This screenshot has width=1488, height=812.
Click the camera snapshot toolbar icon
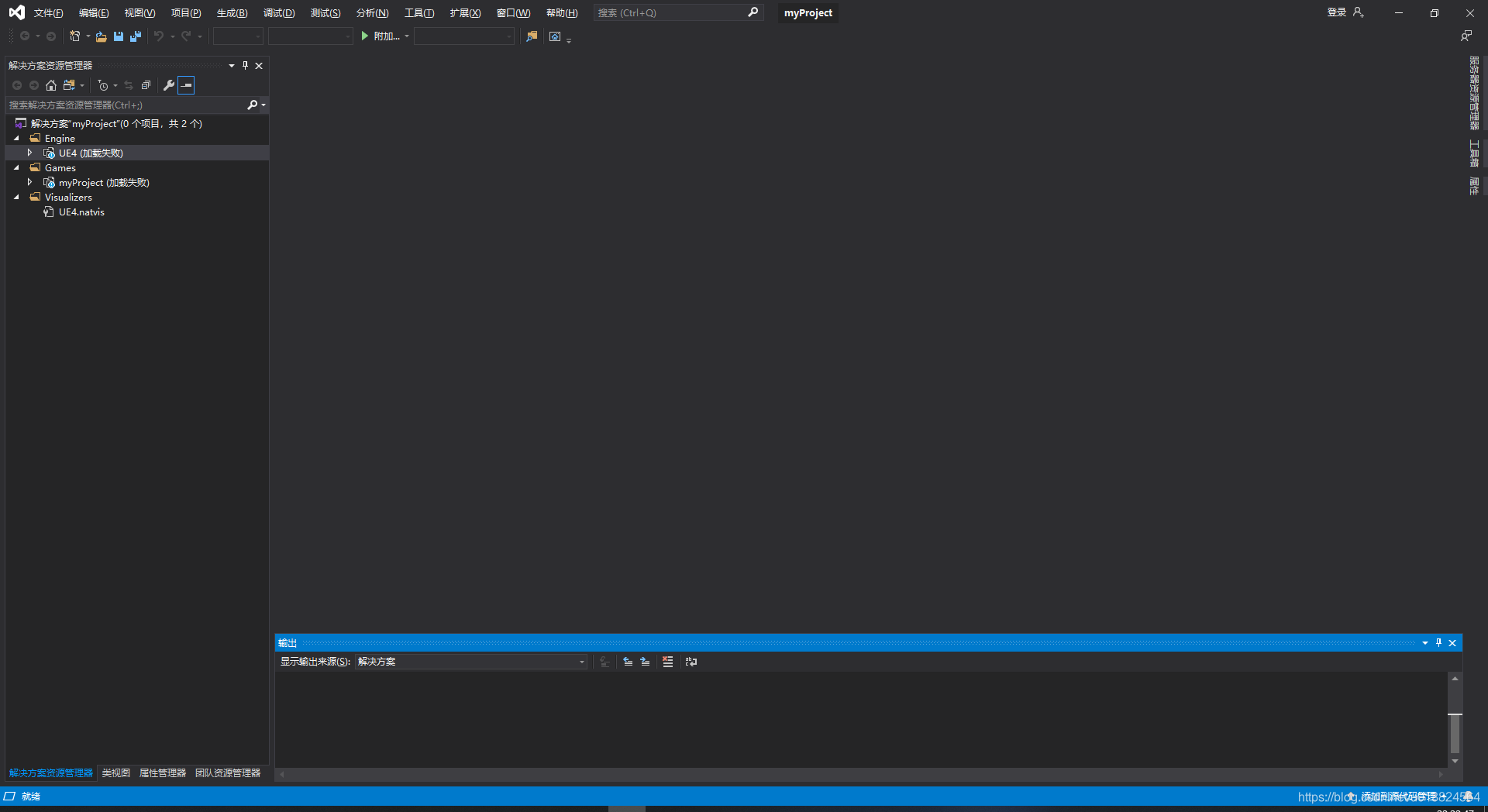(x=555, y=36)
